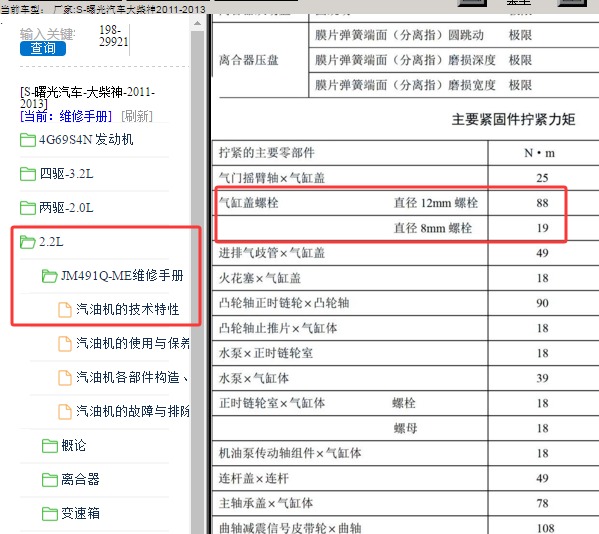
Task: Click the 凸轮轴止推片×气缸体 row text
Action: (278, 328)
